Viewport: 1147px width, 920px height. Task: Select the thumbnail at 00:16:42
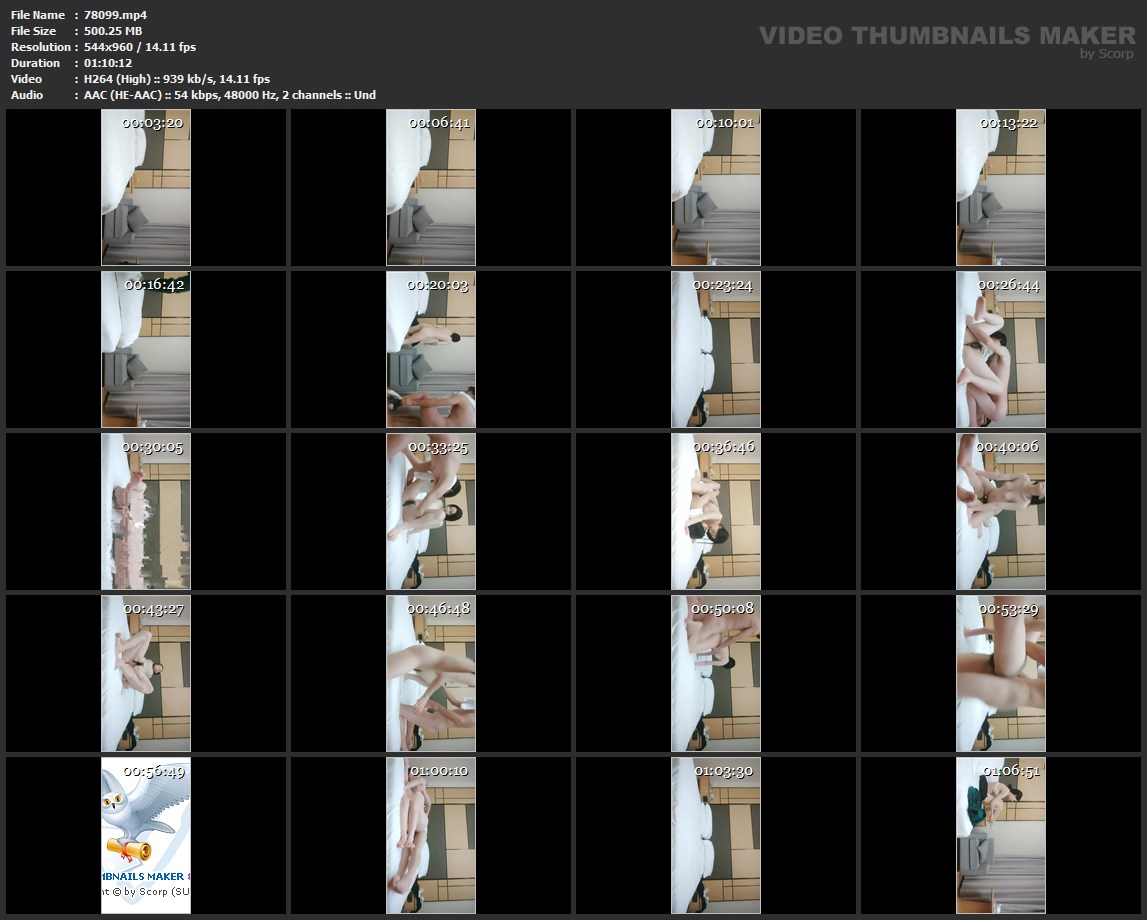(x=146, y=350)
